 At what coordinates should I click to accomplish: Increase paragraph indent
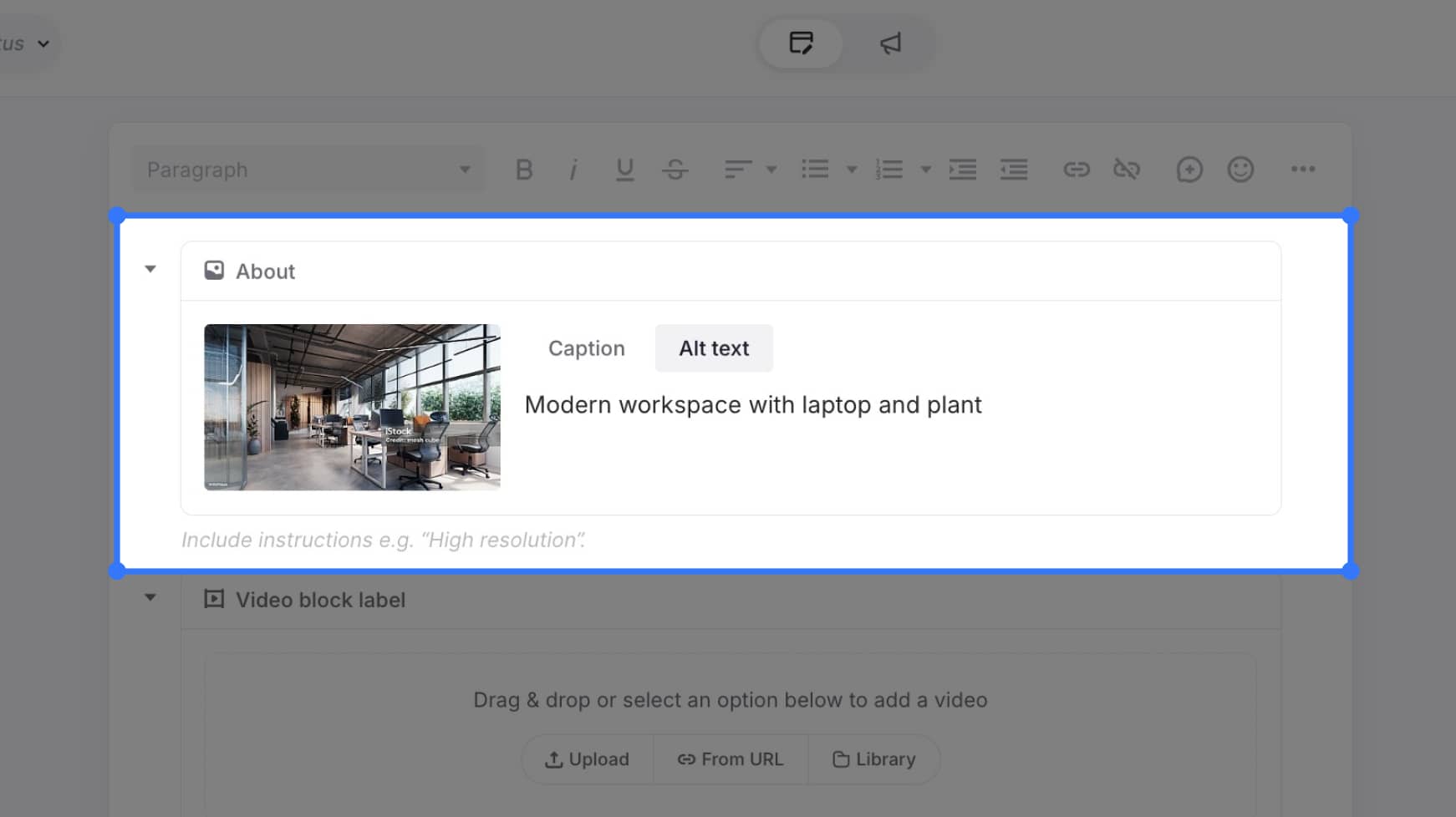pos(963,170)
